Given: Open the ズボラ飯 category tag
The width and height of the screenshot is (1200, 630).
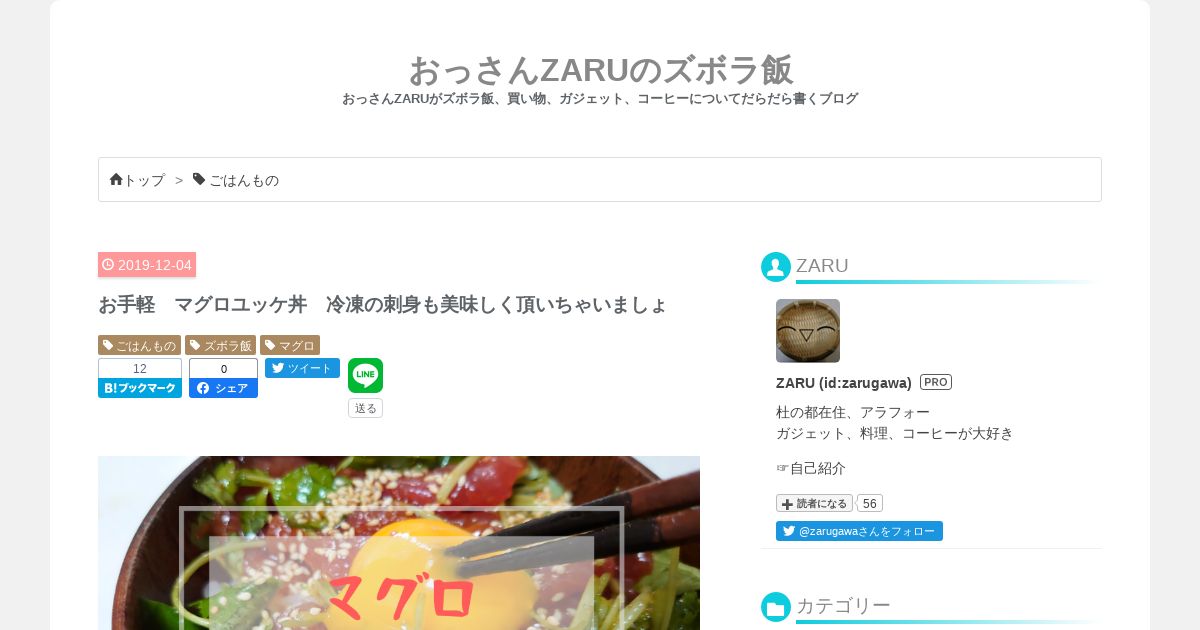Looking at the screenshot, I should [221, 345].
